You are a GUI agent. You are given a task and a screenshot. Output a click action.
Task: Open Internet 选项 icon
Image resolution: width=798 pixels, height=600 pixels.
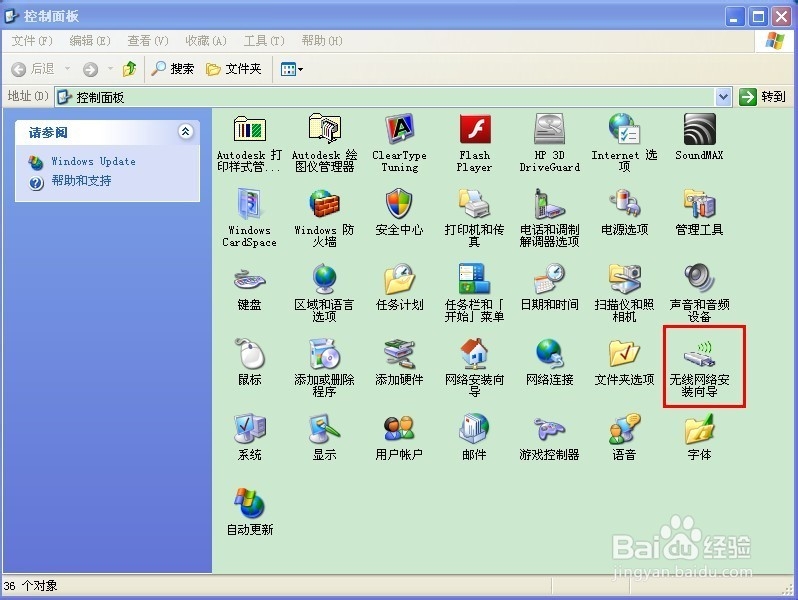click(x=624, y=129)
